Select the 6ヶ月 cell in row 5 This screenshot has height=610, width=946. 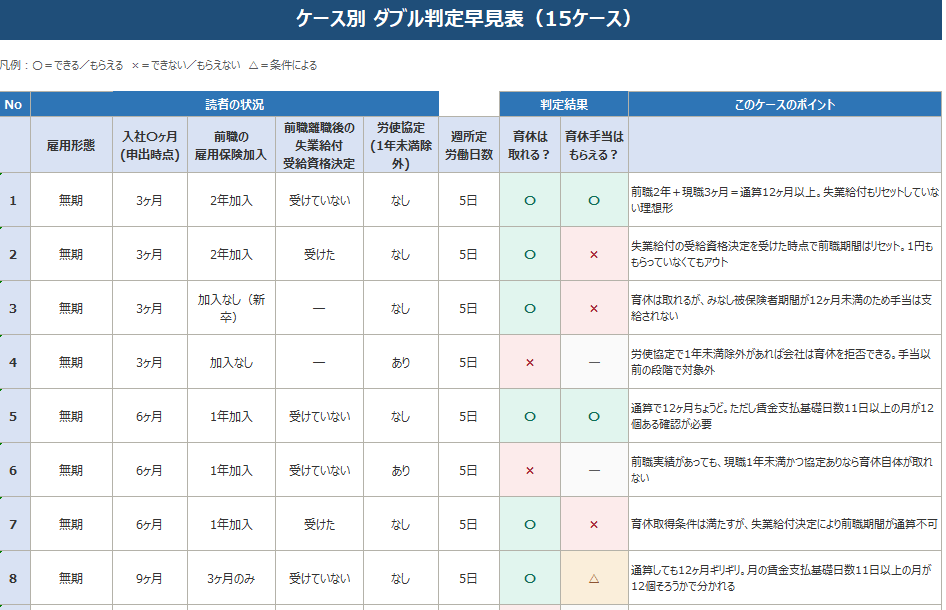[x=150, y=416]
